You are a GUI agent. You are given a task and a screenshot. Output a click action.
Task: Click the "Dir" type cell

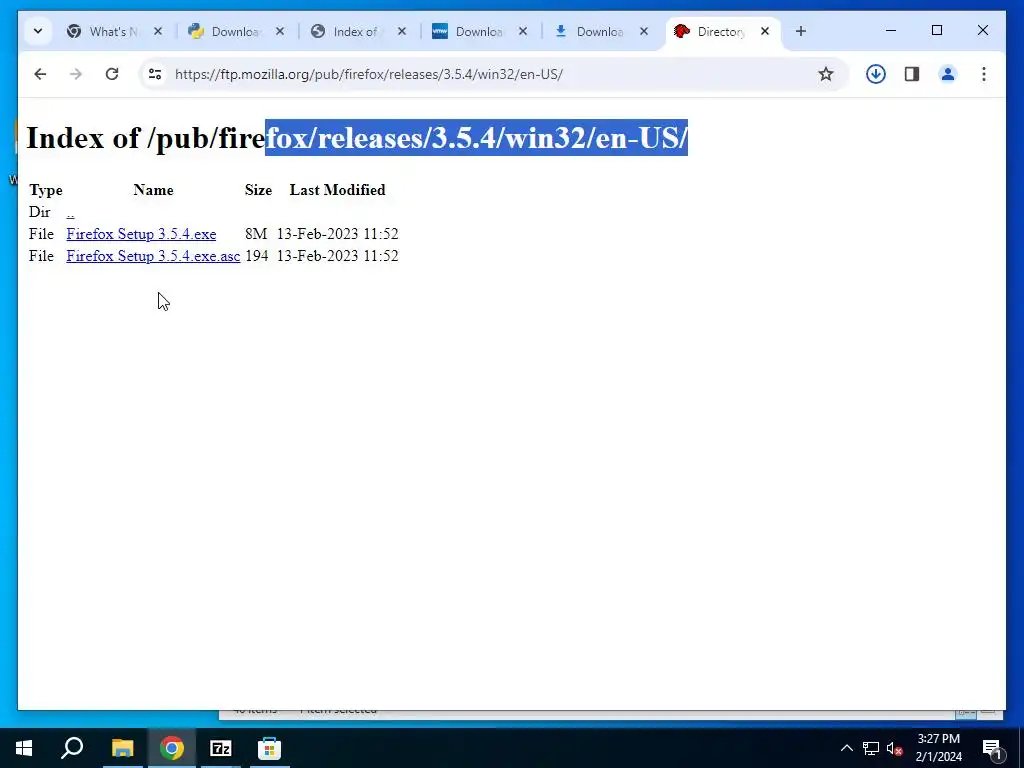coord(40,212)
